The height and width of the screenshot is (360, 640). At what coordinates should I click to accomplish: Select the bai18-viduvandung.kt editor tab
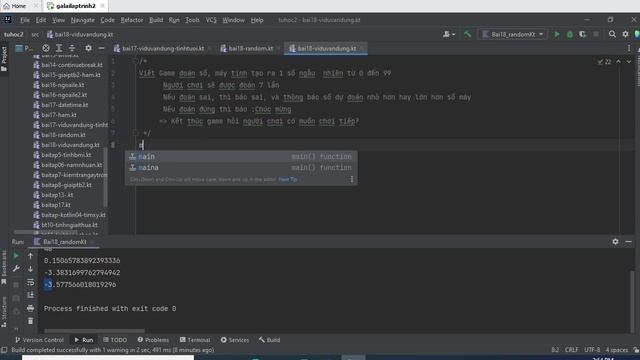(326, 48)
